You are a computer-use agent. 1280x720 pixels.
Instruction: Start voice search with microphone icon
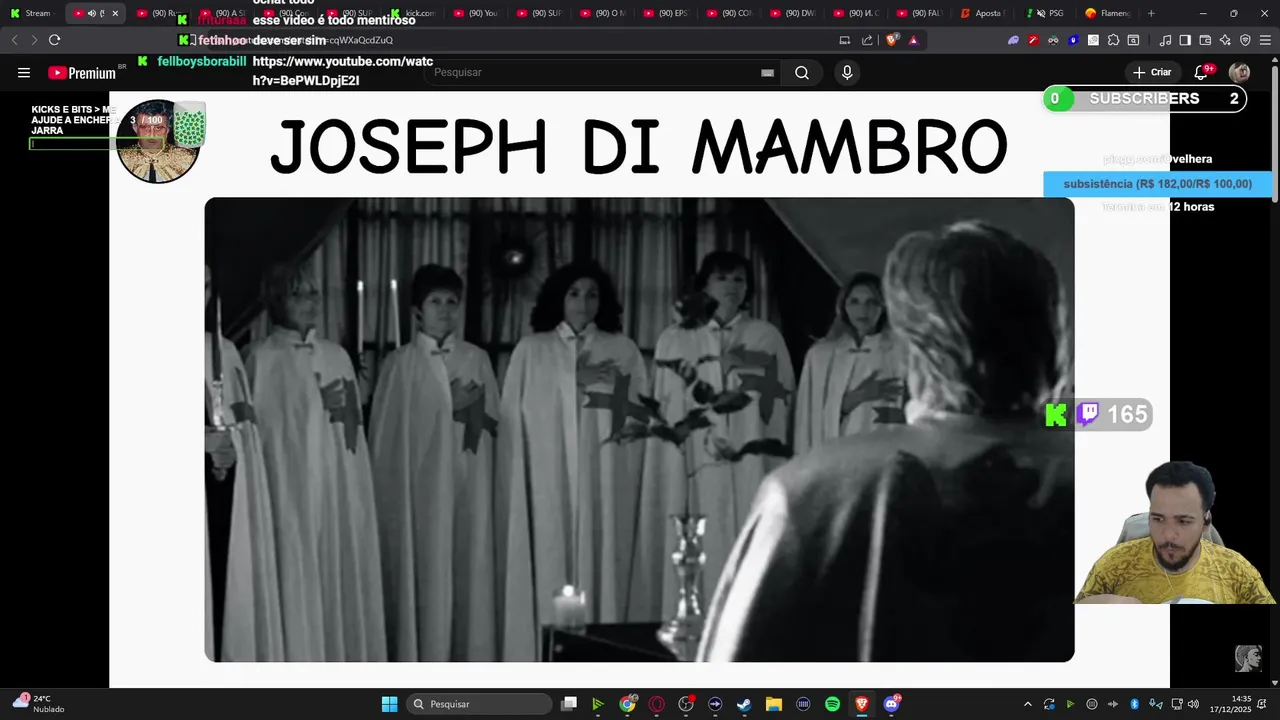click(847, 73)
